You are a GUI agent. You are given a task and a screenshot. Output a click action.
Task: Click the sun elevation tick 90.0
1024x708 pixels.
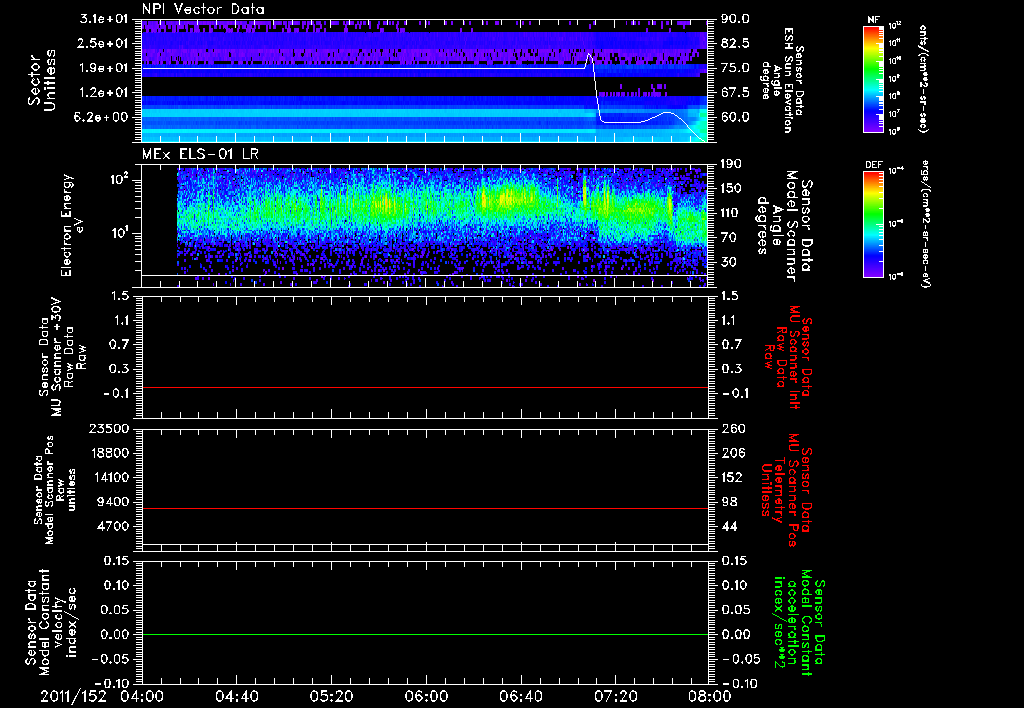click(x=735, y=19)
